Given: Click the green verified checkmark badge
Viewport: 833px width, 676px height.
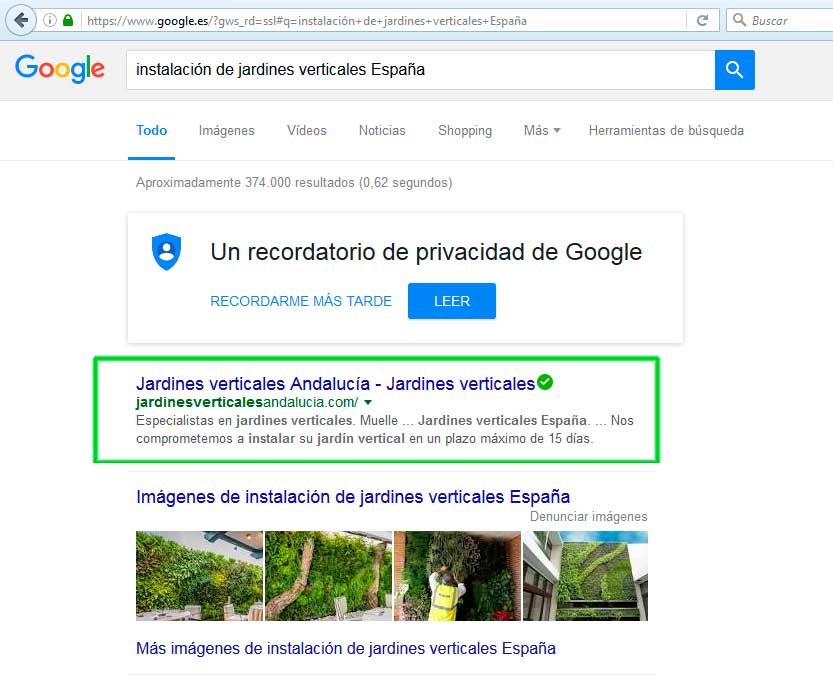Looking at the screenshot, I should coord(545,382).
